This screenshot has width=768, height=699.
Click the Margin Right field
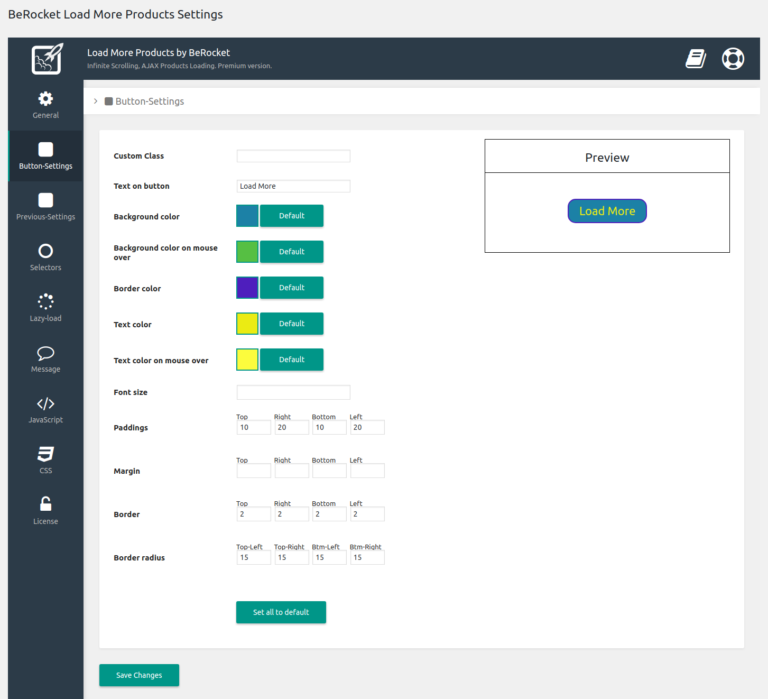click(291, 471)
